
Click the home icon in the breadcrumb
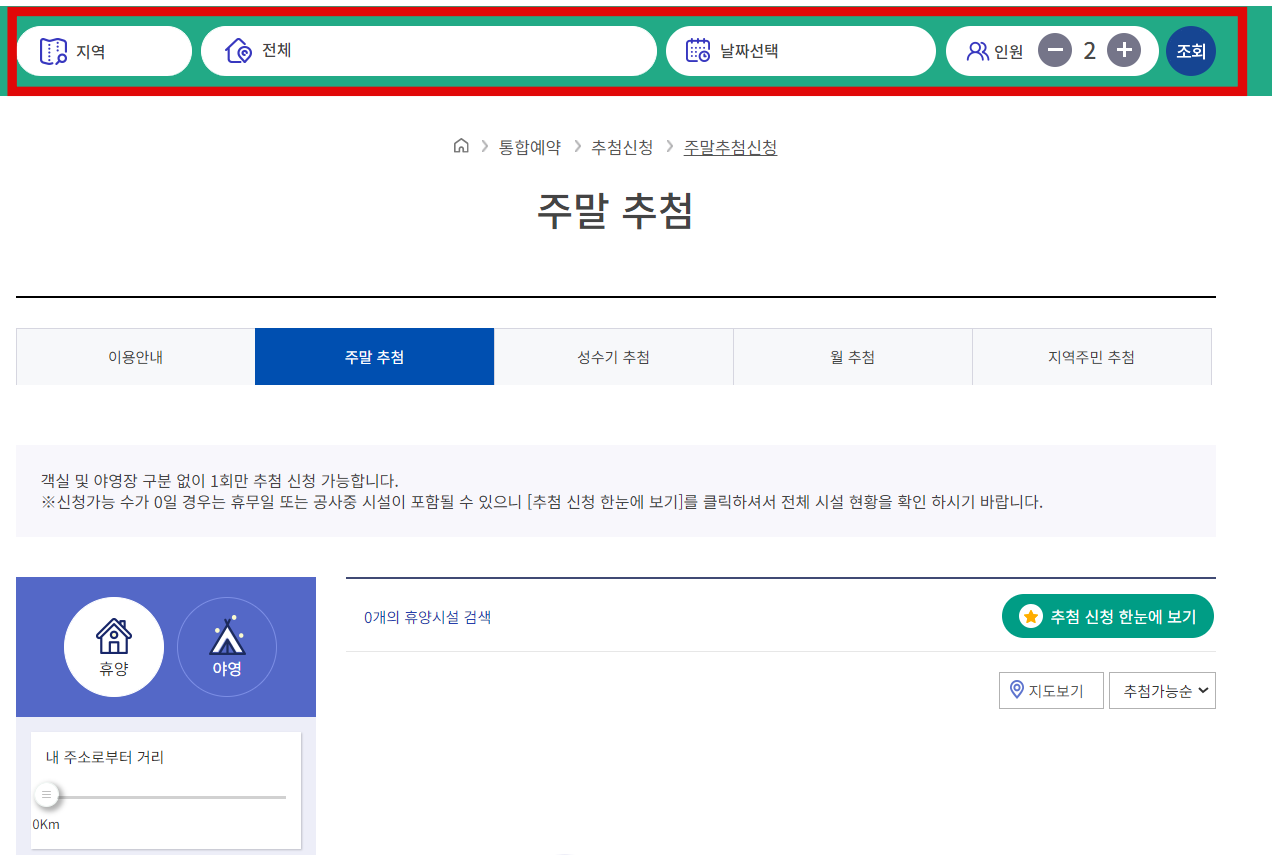tap(461, 145)
